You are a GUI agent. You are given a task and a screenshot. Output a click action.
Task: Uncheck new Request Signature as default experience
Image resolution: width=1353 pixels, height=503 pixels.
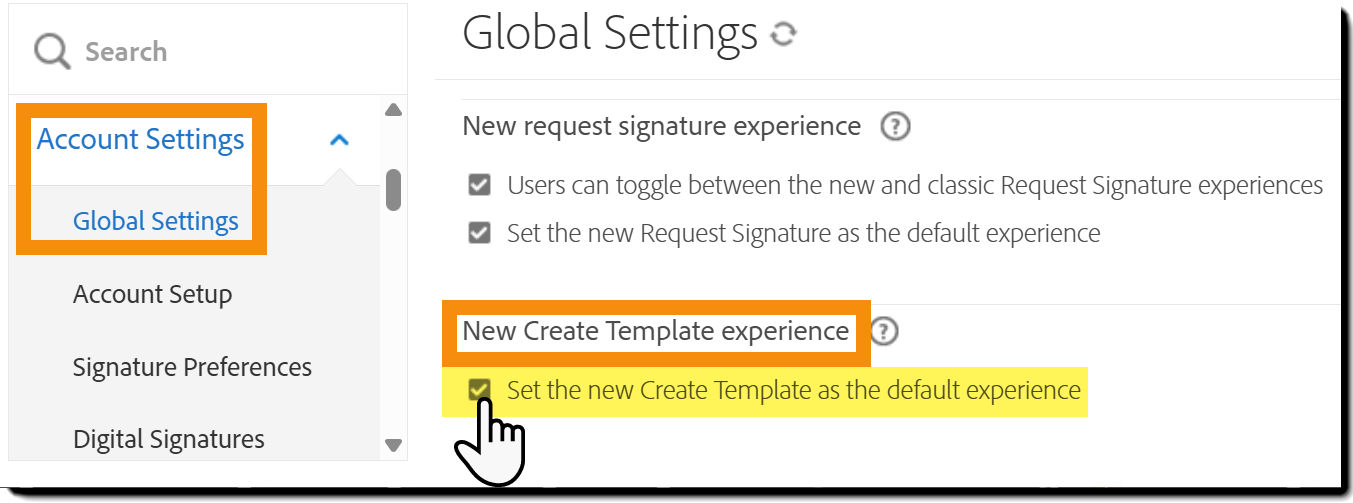point(480,233)
